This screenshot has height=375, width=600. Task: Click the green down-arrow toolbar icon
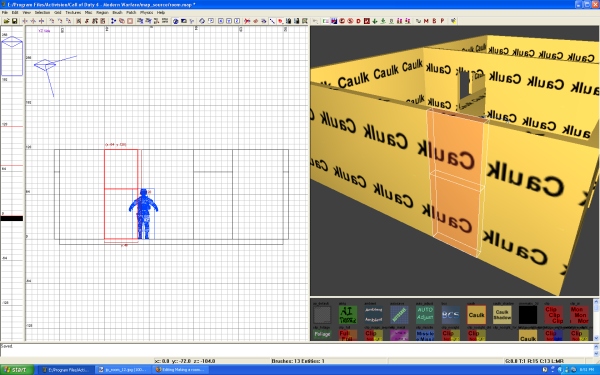pos(375,21)
